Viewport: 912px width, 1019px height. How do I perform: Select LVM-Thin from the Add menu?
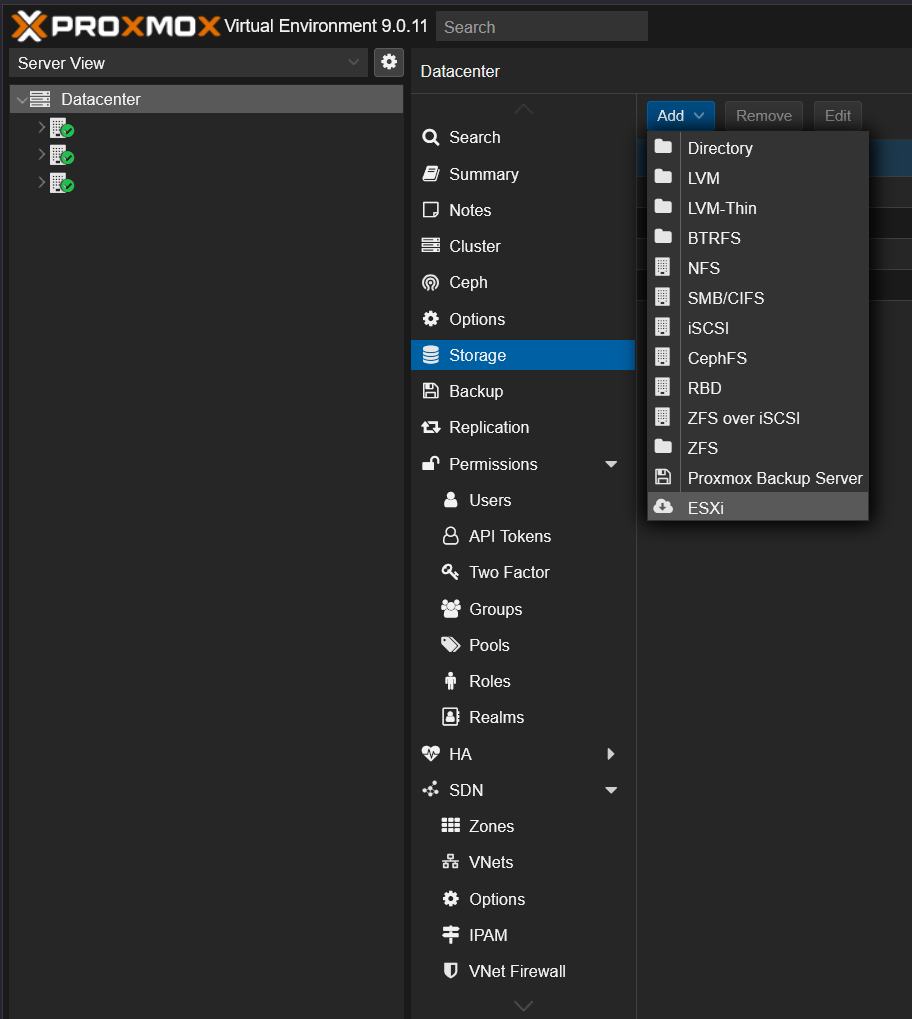[x=722, y=208]
